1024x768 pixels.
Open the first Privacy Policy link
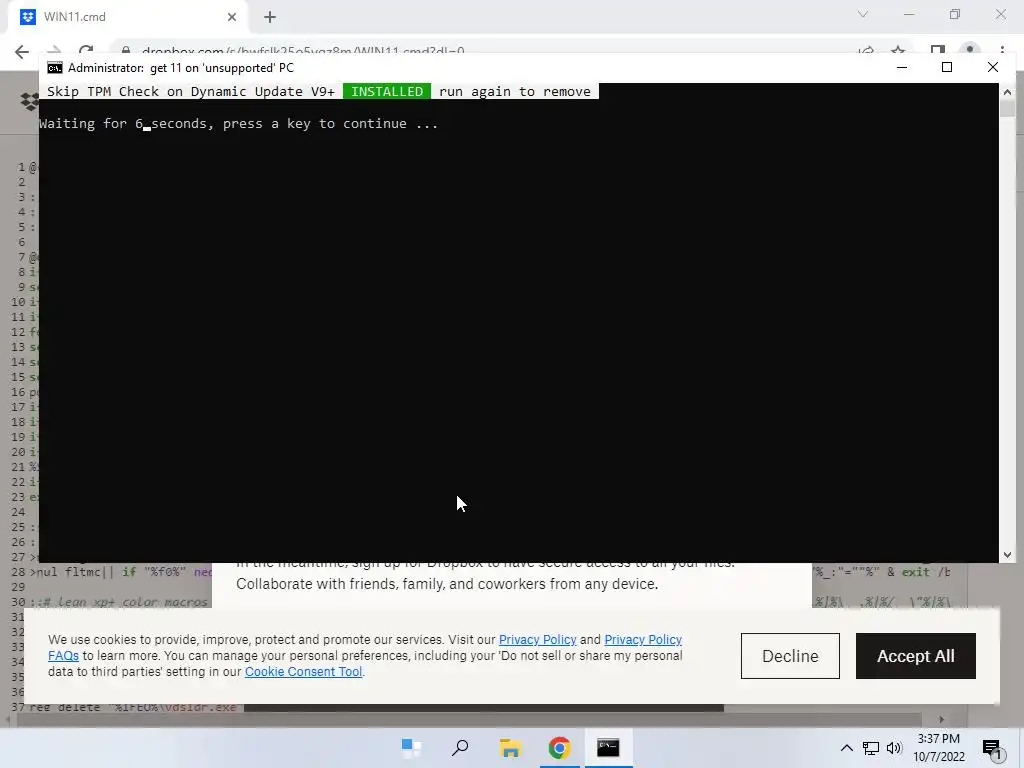pos(537,639)
